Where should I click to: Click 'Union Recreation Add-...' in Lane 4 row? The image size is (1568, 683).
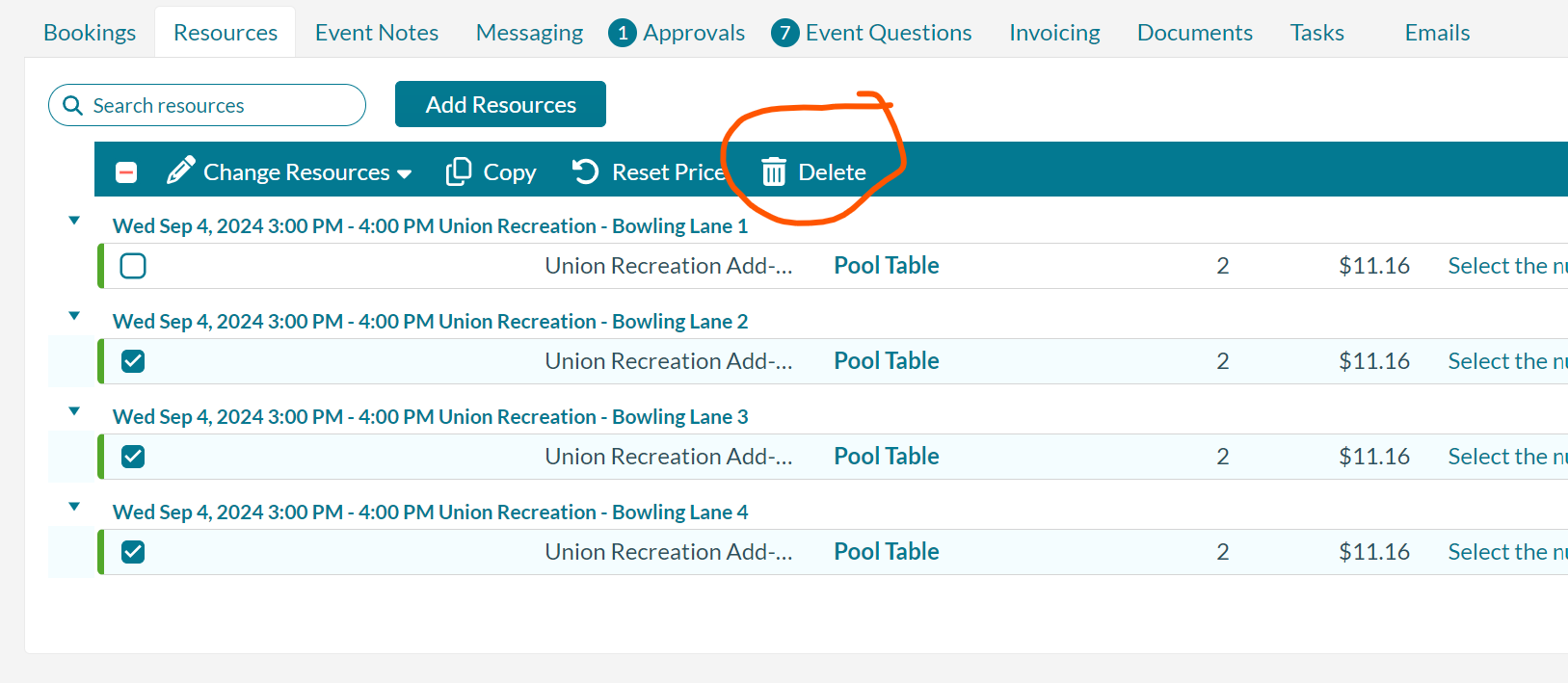pos(669,552)
